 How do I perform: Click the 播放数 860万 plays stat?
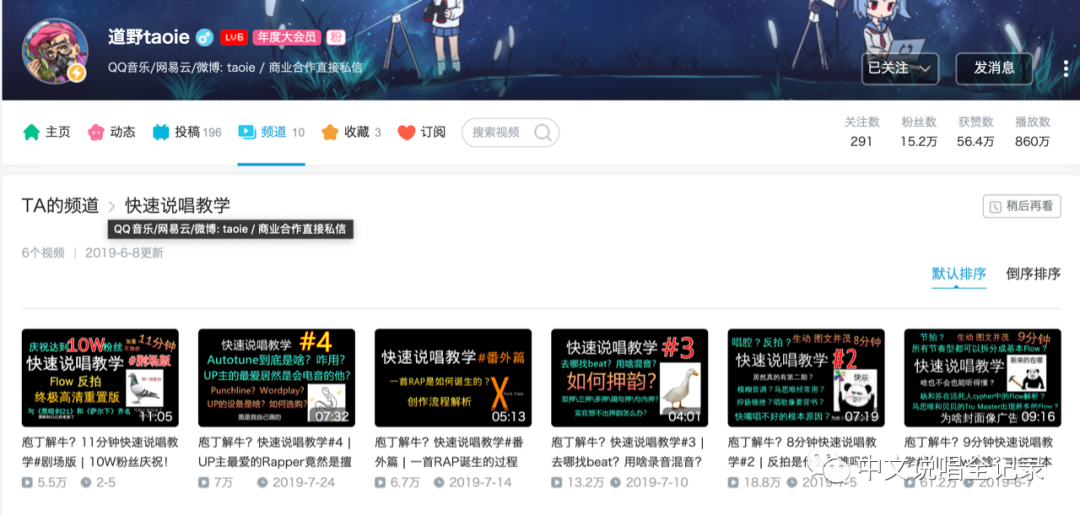[1032, 132]
